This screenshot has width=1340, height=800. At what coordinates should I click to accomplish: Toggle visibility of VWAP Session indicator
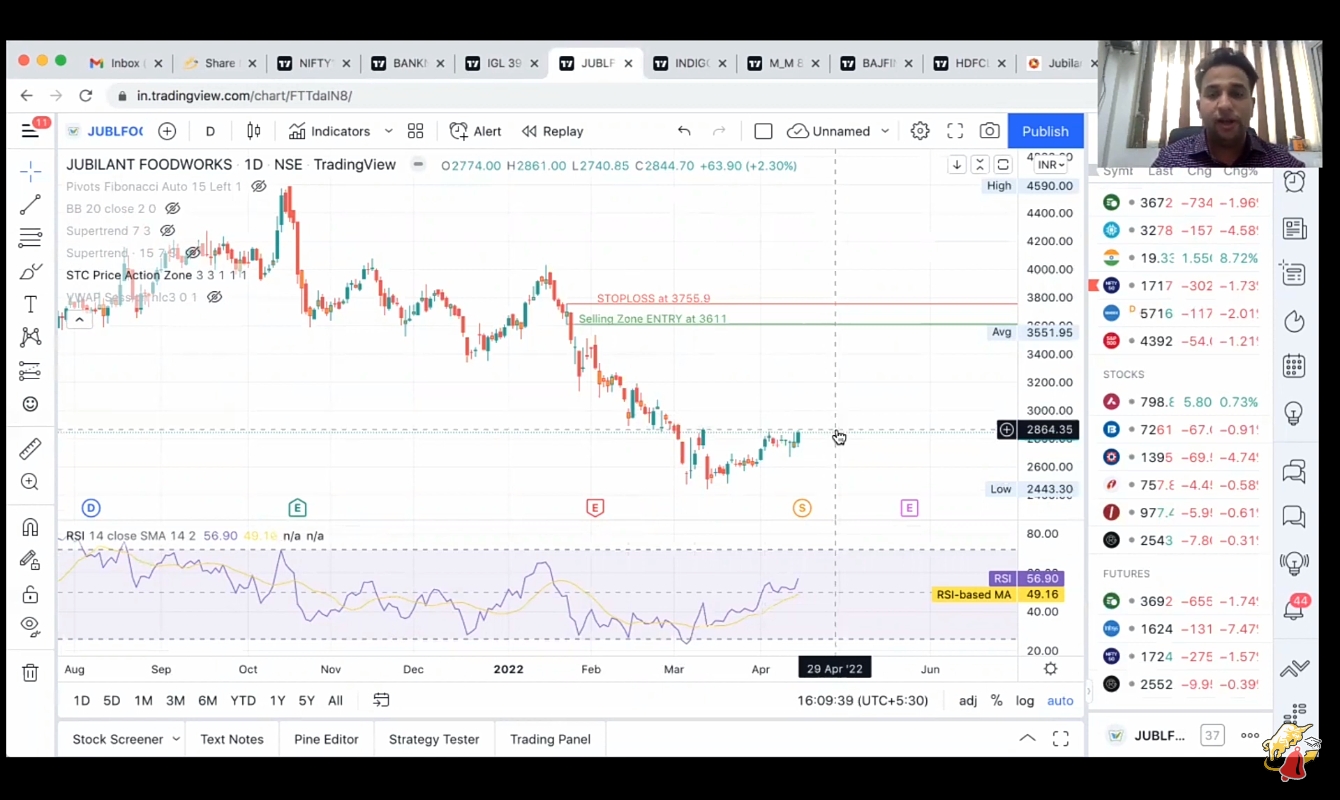tap(214, 297)
